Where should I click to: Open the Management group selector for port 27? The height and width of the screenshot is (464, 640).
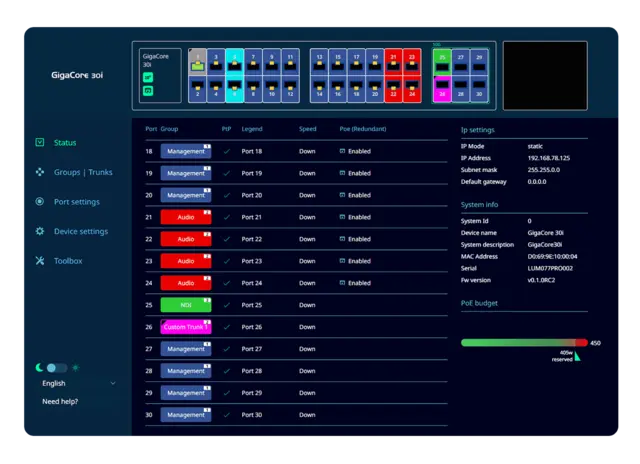pos(186,349)
